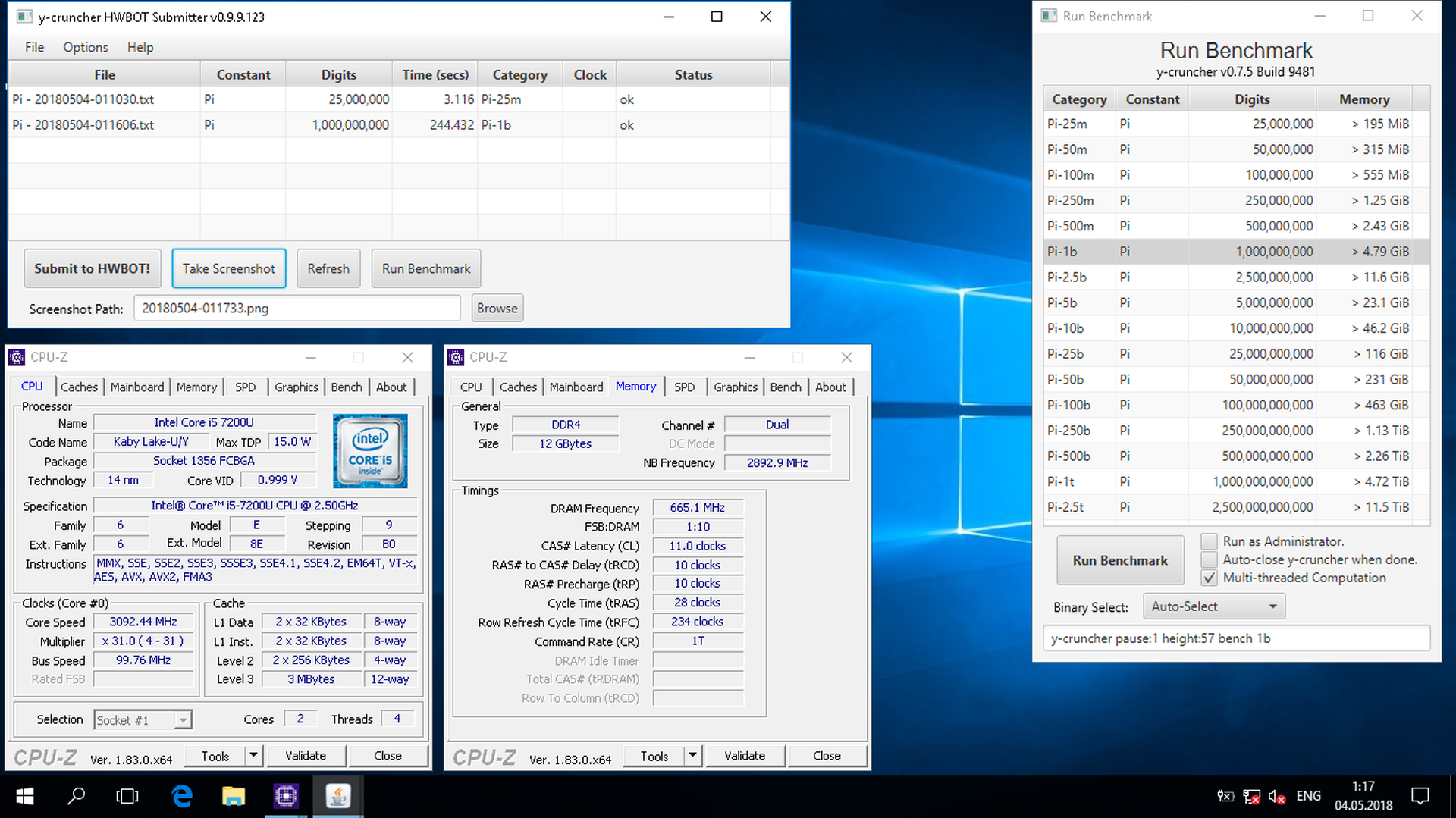The image size is (1456, 818).
Task: Switch to Java app taskbar icon
Action: [337, 796]
